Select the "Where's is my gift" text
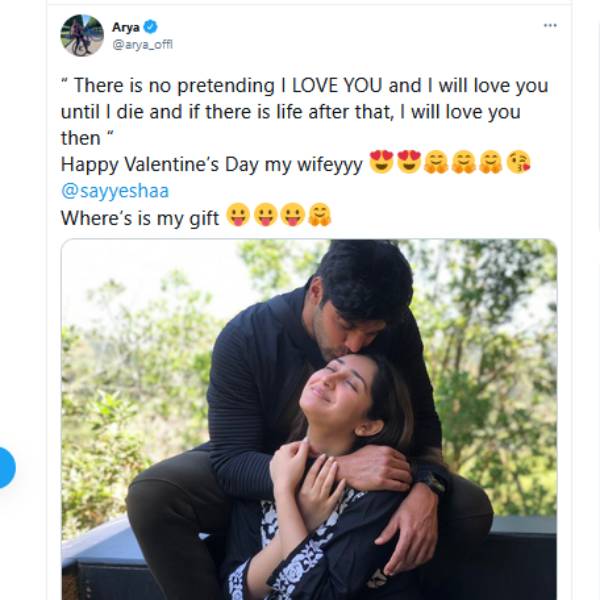The width and height of the screenshot is (600, 600). click(x=140, y=217)
